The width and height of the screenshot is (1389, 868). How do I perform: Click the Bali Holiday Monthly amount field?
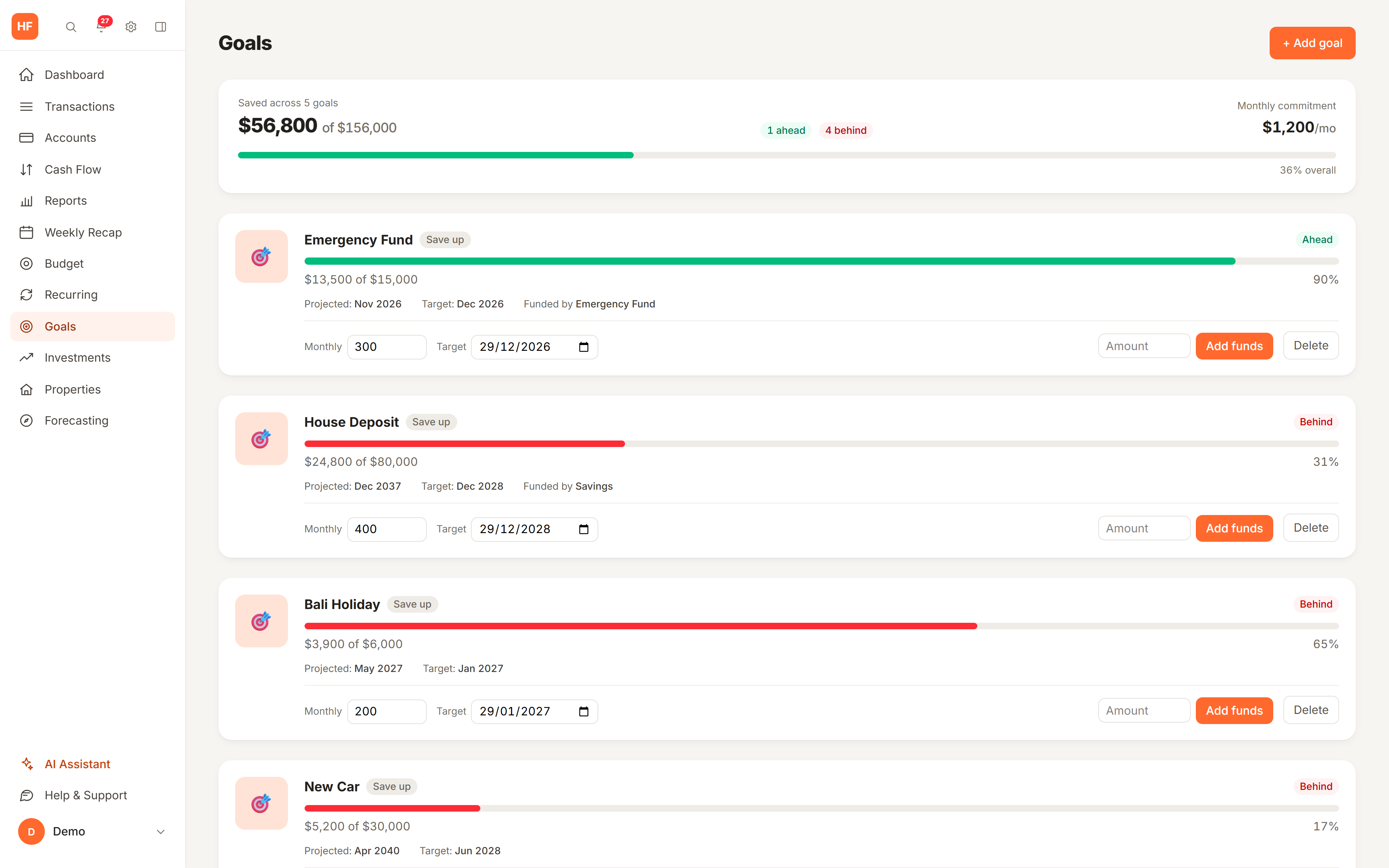coord(387,711)
